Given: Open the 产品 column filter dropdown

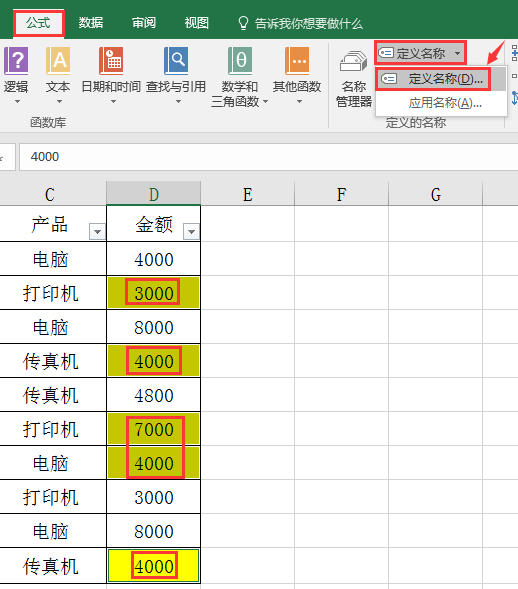Looking at the screenshot, I should coord(97,231).
